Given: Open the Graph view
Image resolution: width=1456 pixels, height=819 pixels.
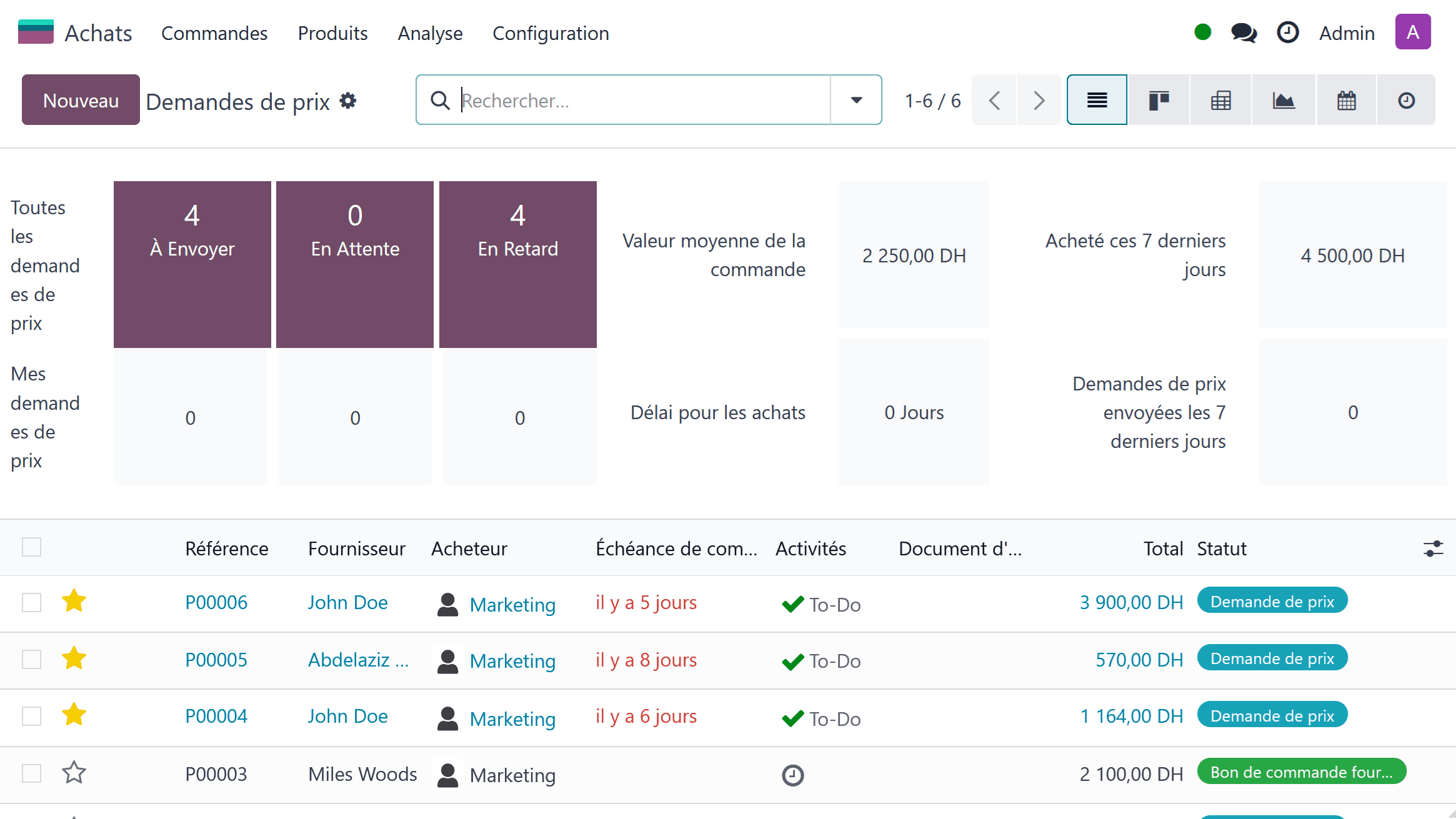Looking at the screenshot, I should [x=1284, y=100].
